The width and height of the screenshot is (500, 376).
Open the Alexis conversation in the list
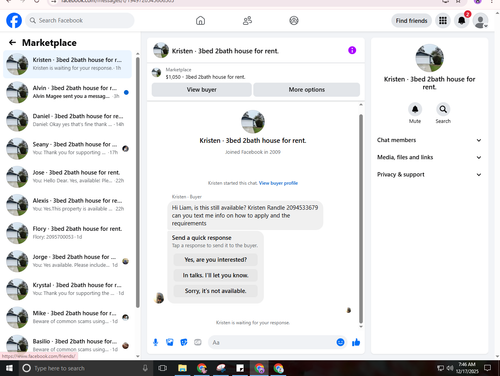(68, 205)
